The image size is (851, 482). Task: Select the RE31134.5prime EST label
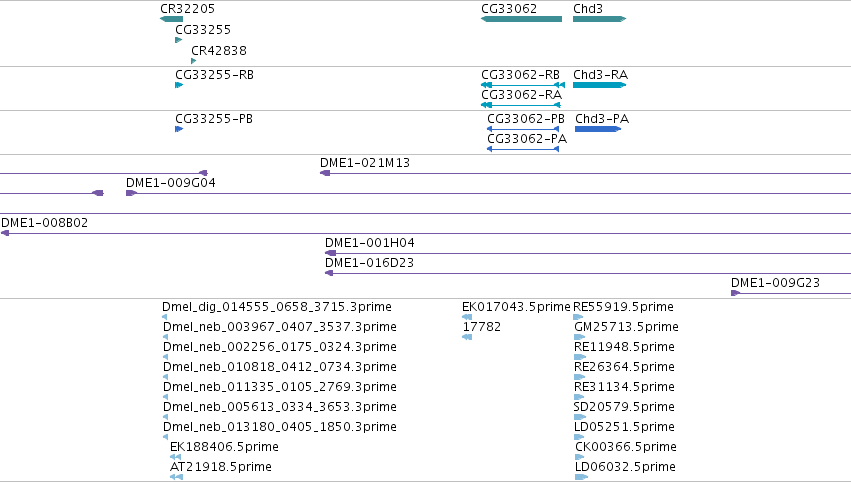[624, 386]
